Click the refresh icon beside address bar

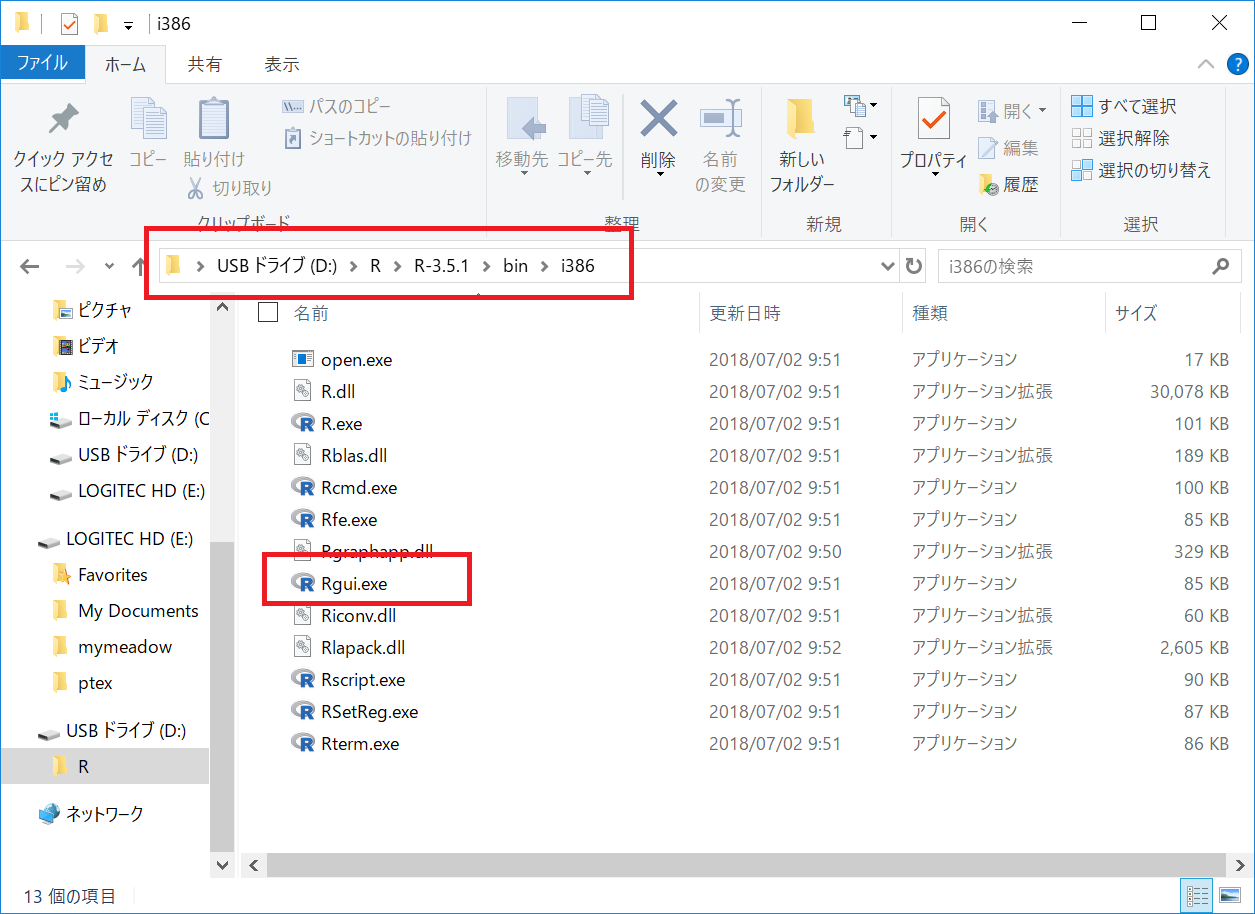(x=913, y=266)
